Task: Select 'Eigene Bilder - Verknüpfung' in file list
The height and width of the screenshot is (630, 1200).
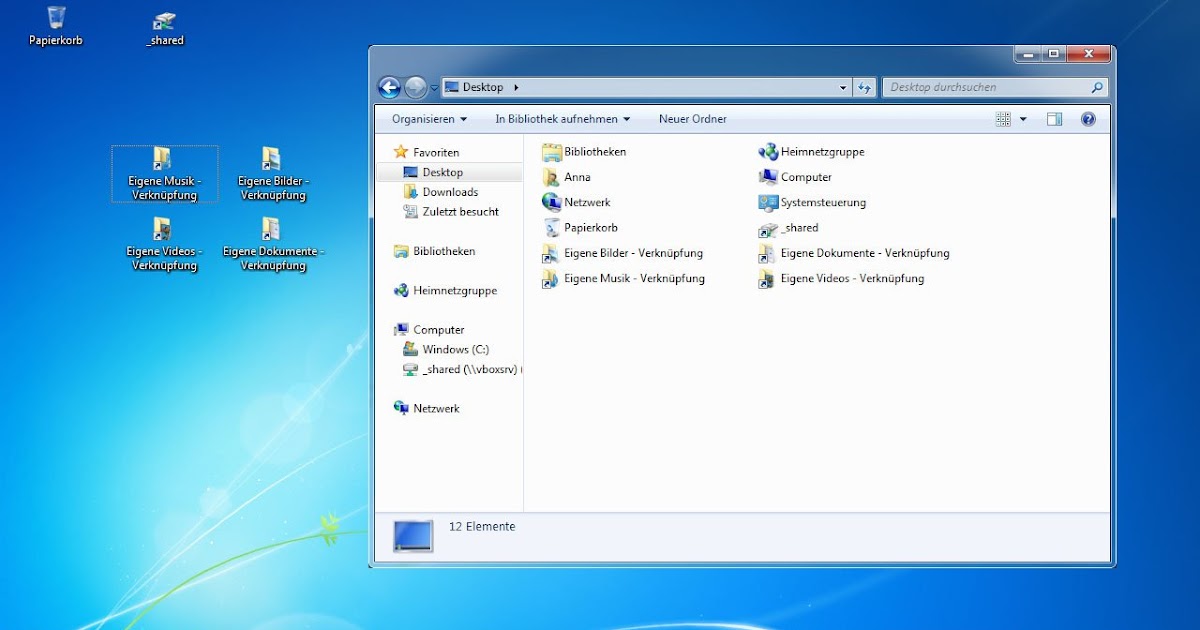Action: [622, 253]
